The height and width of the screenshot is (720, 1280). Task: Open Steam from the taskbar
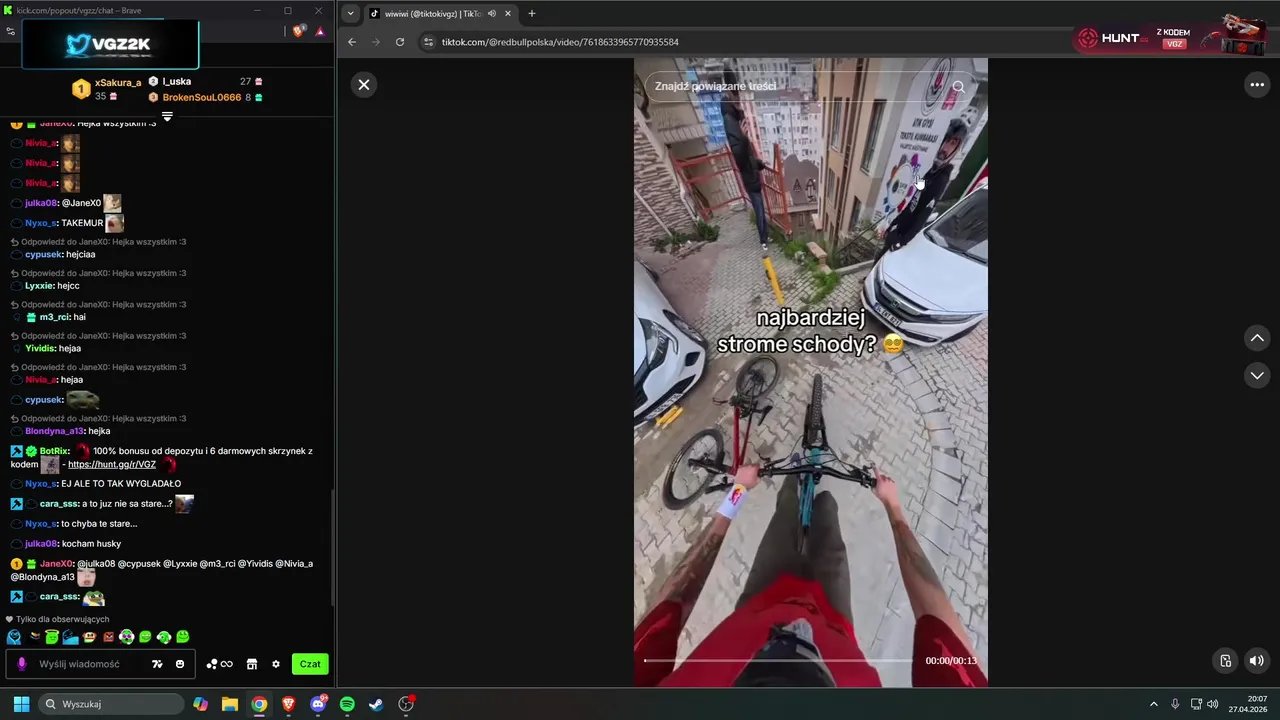pyautogui.click(x=376, y=704)
